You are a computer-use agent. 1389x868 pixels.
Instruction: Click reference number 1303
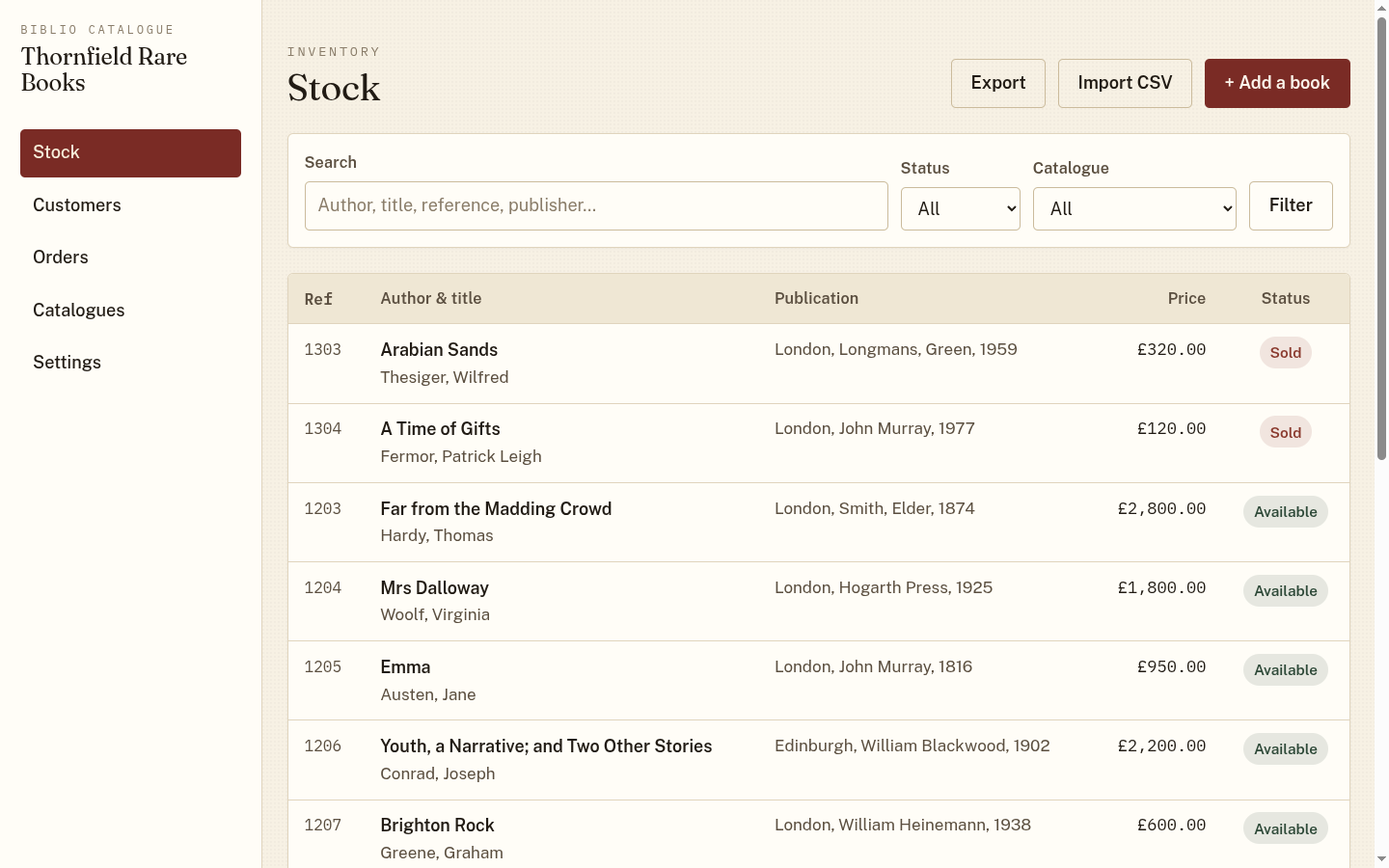(323, 350)
